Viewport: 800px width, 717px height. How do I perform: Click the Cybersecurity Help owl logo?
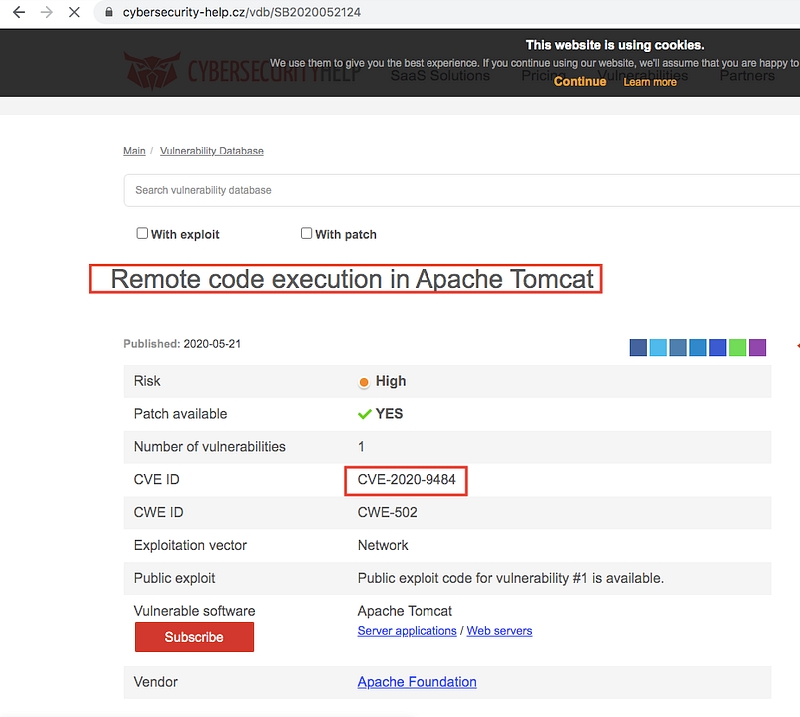(x=152, y=70)
